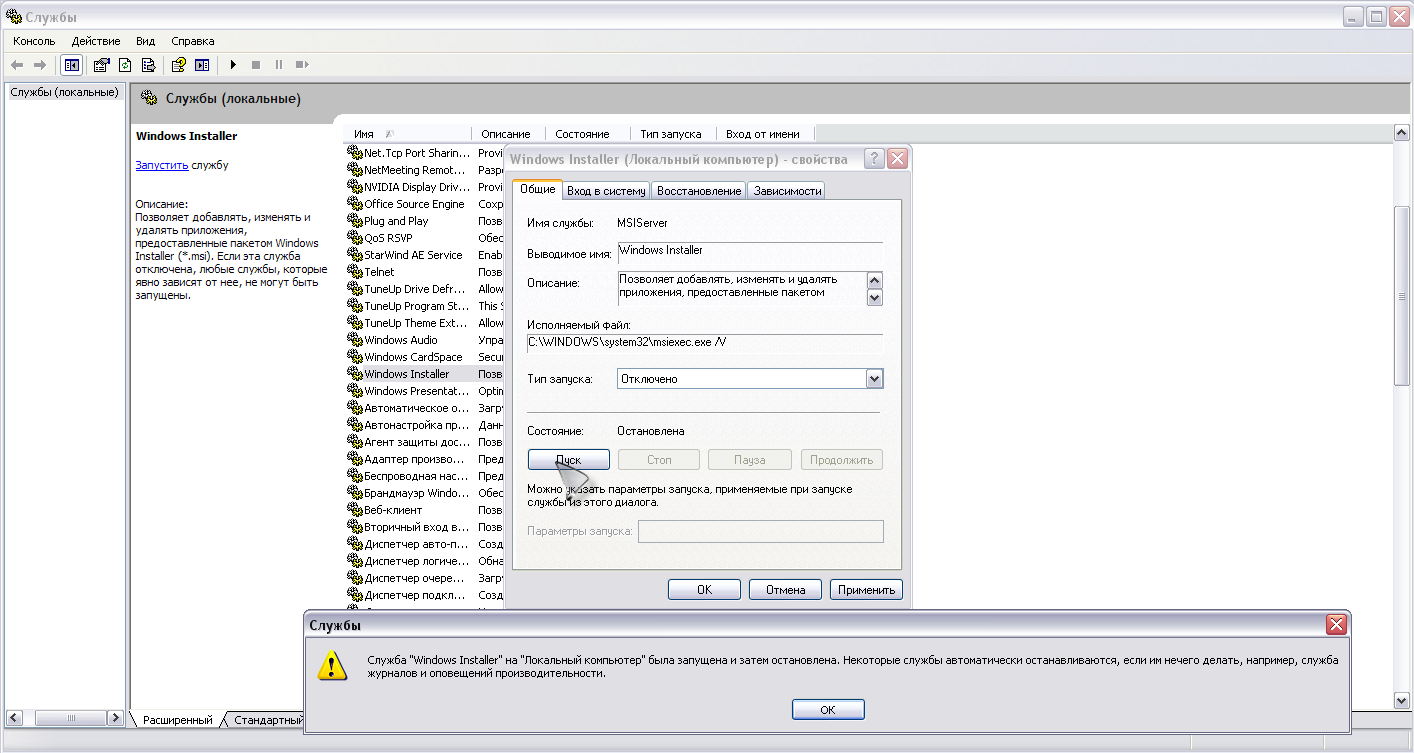1414x753 pixels.
Task: Switch to the Расширенный view tab
Action: click(x=177, y=720)
